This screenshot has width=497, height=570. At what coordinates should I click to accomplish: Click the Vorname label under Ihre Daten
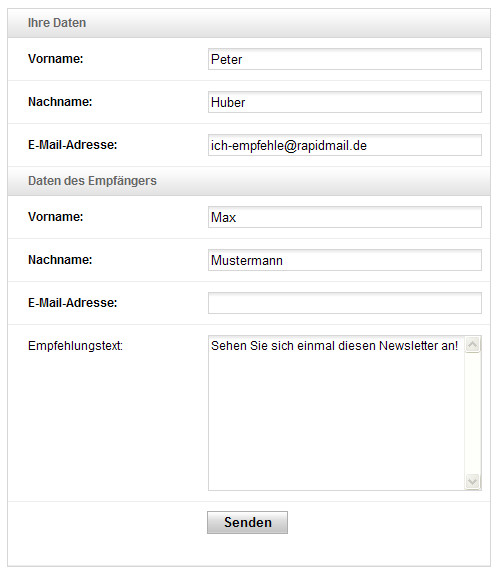click(x=56, y=59)
